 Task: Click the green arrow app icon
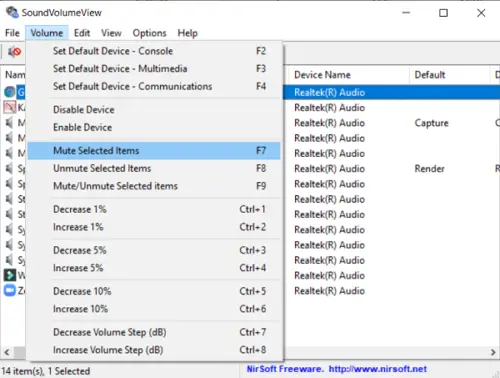10,275
